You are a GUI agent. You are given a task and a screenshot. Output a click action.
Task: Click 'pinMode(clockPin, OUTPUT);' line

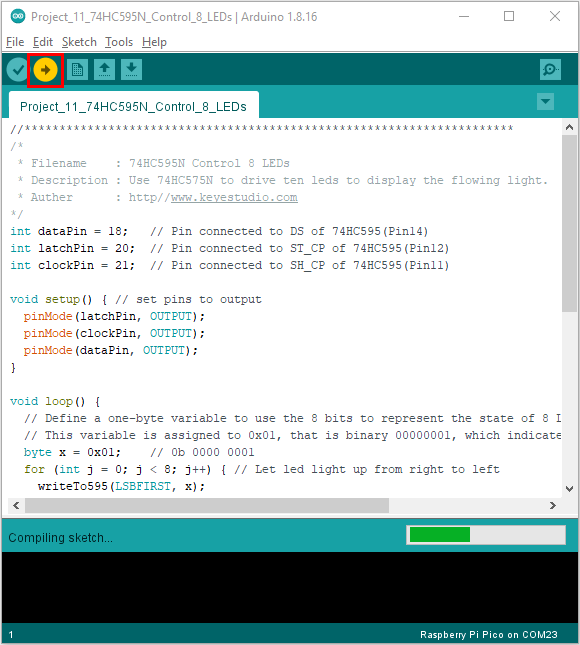tap(114, 333)
